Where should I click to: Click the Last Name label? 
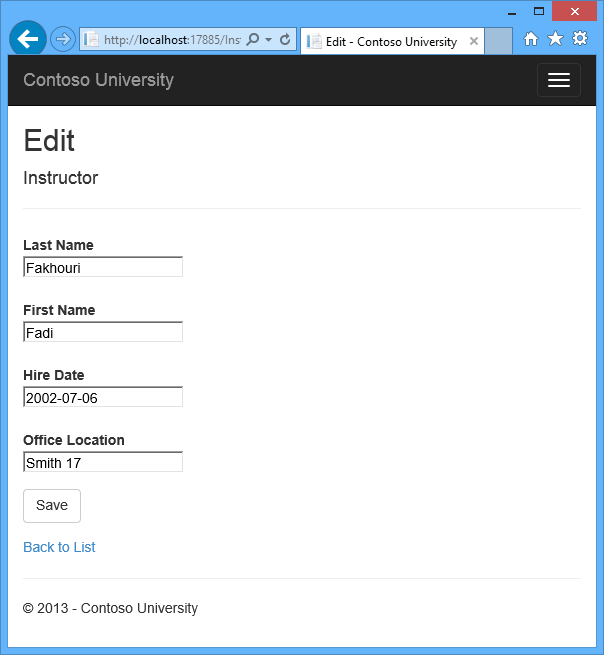58,245
